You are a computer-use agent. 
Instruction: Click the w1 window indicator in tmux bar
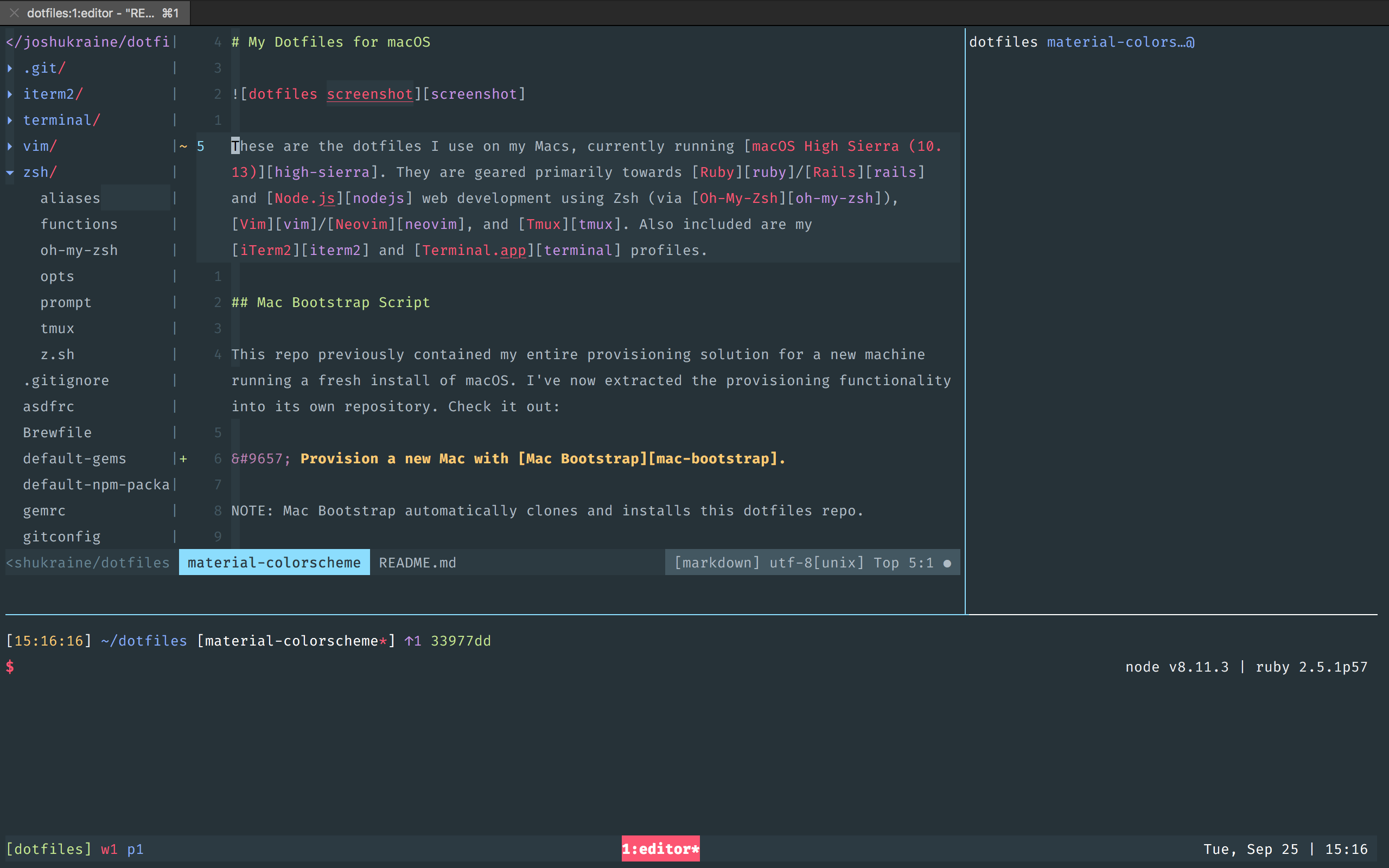(109, 849)
